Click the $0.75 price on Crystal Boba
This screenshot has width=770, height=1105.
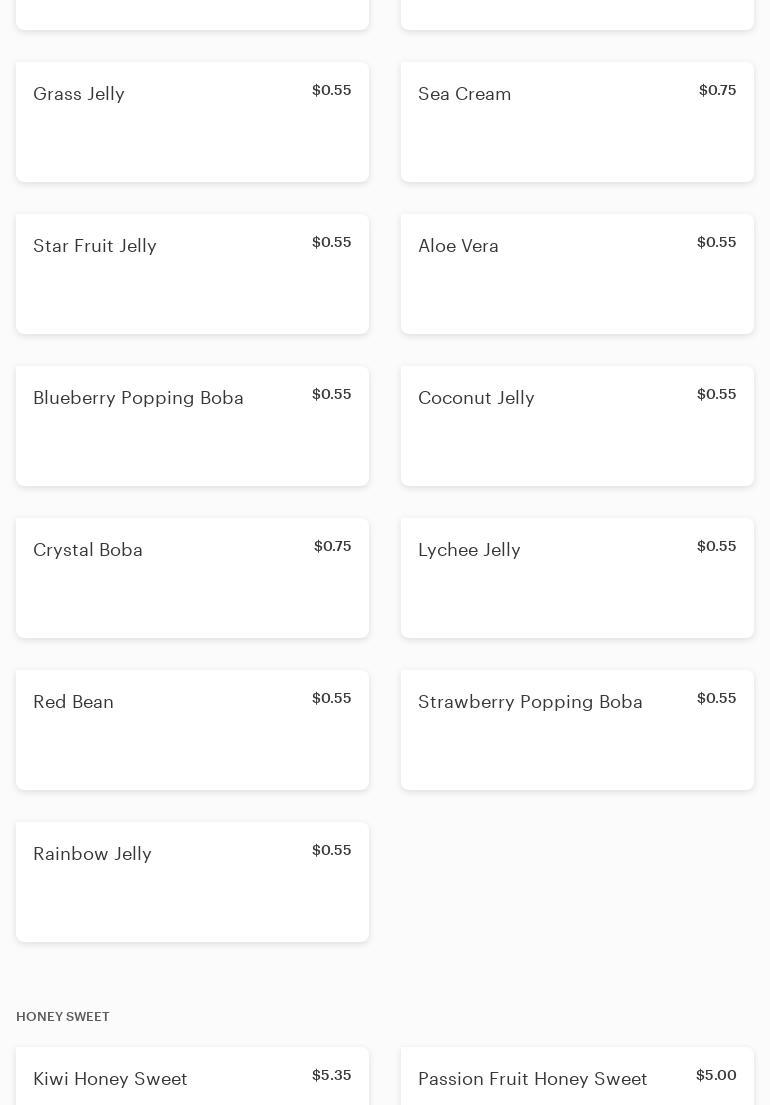tap(332, 547)
